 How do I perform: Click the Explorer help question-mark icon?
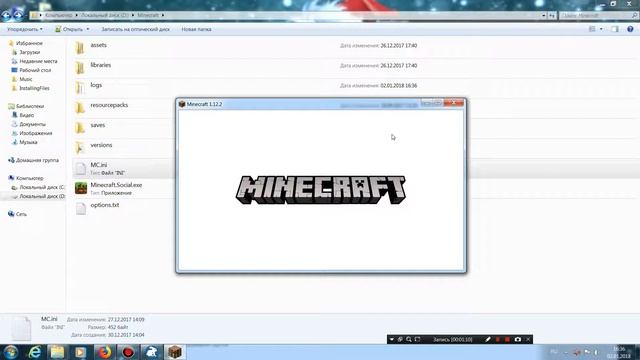pyautogui.click(x=630, y=29)
